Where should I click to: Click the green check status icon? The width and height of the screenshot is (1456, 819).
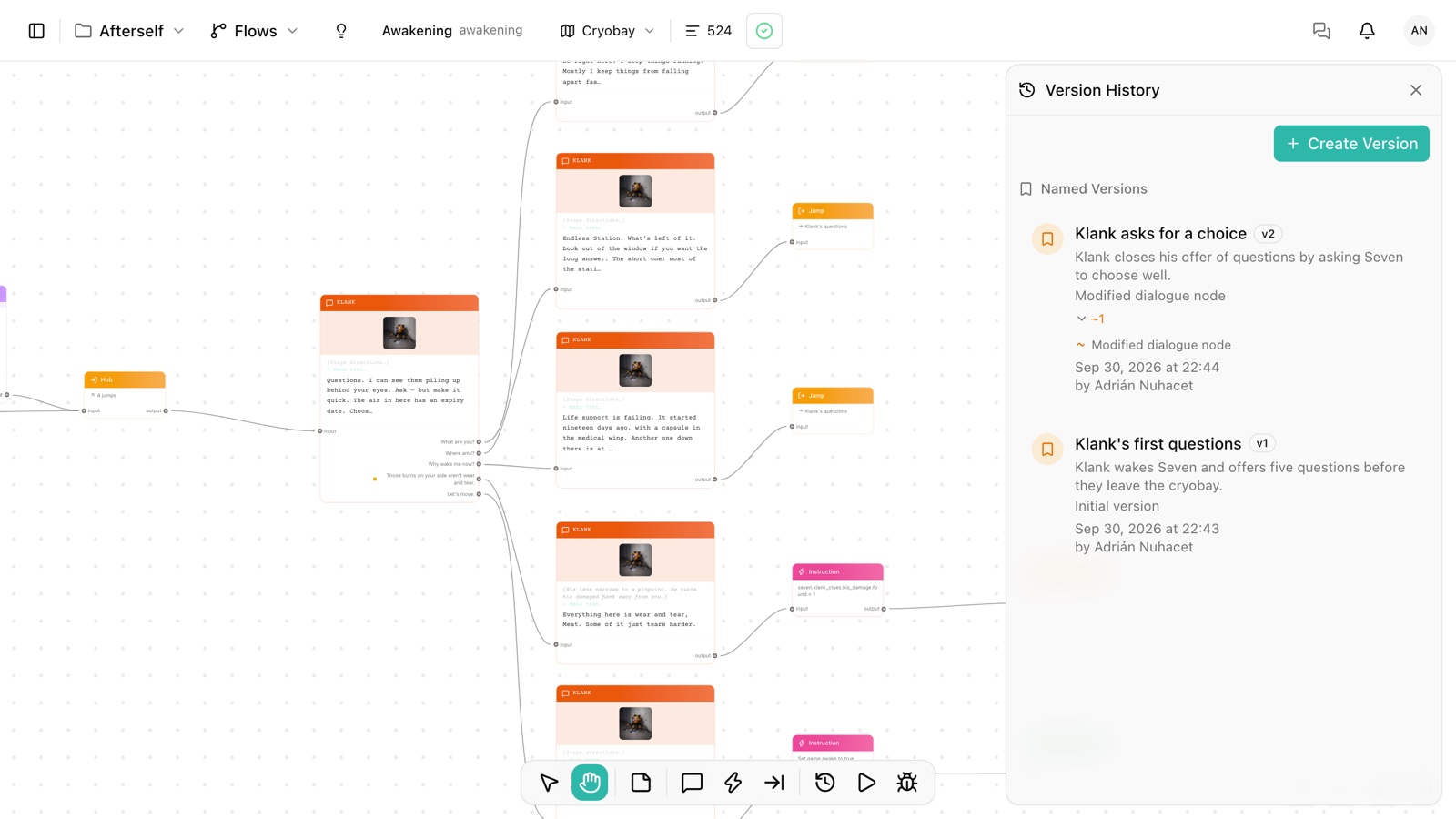[x=764, y=31]
